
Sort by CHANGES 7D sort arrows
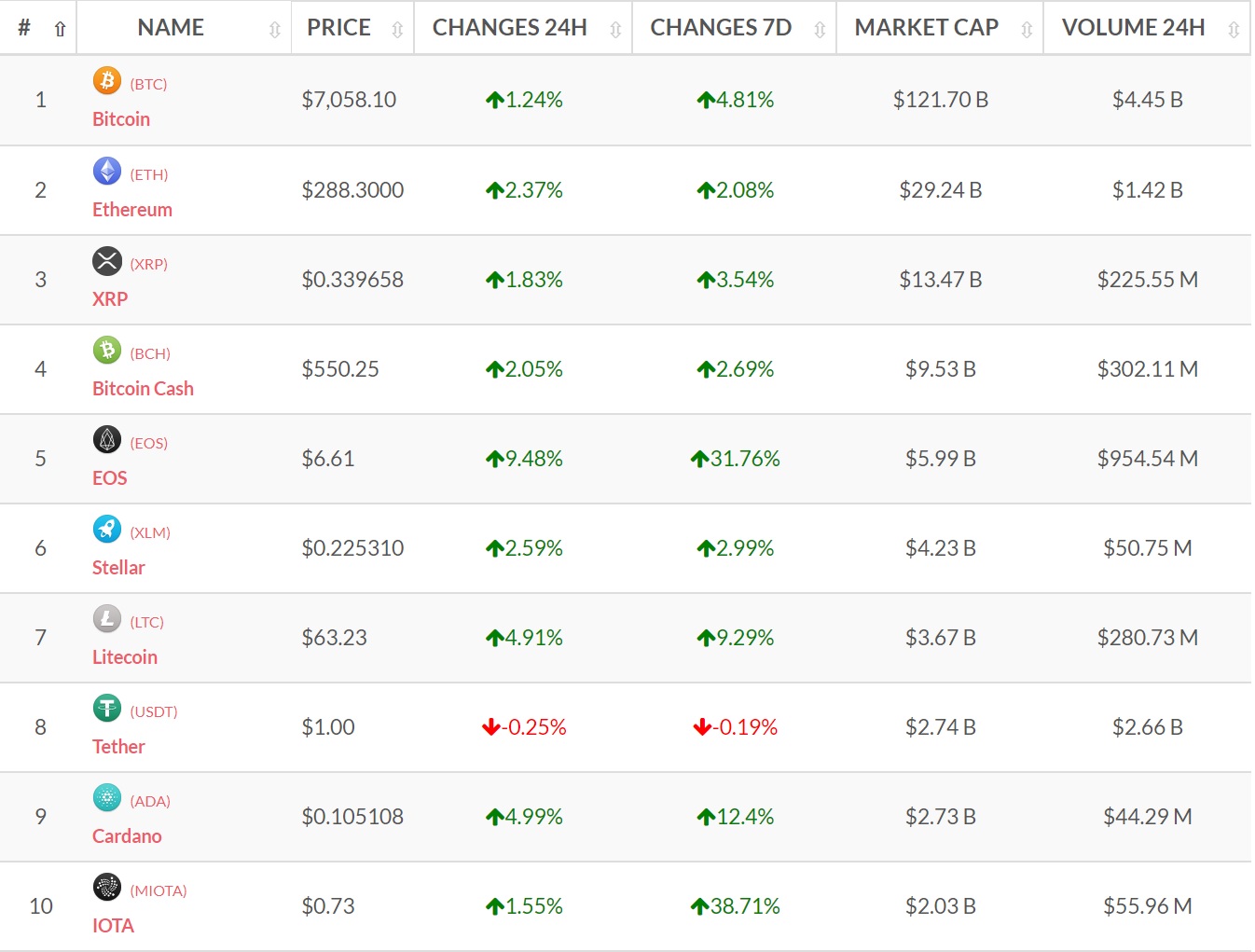820,30
